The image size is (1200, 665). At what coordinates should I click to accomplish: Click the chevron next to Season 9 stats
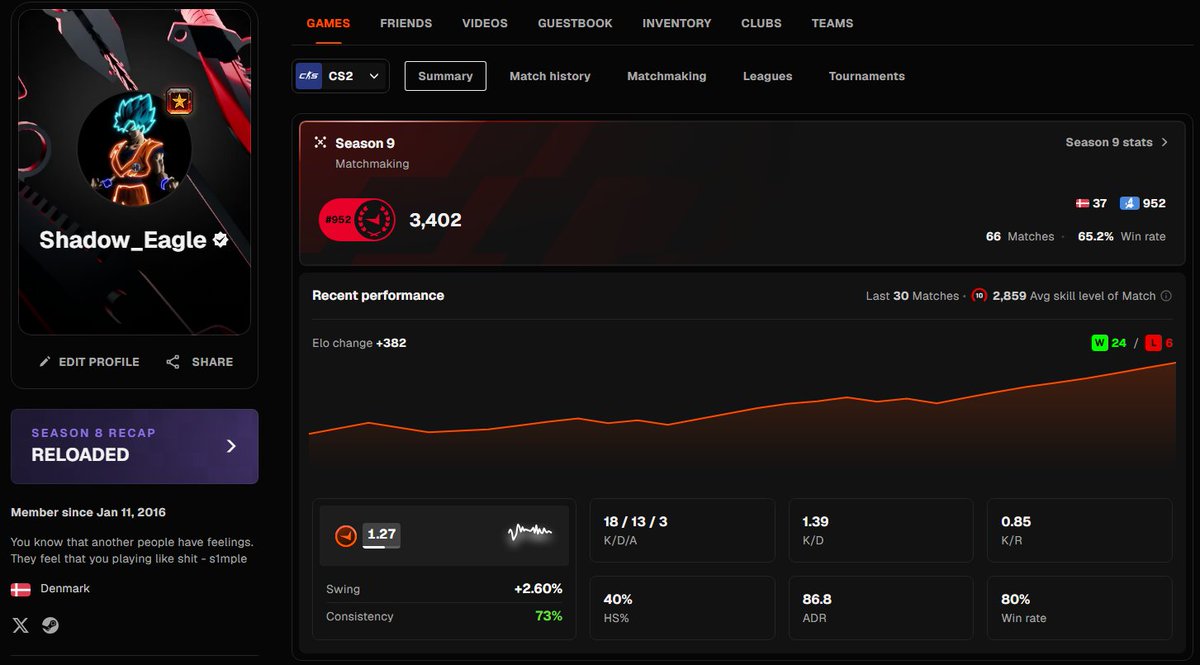click(x=1164, y=142)
